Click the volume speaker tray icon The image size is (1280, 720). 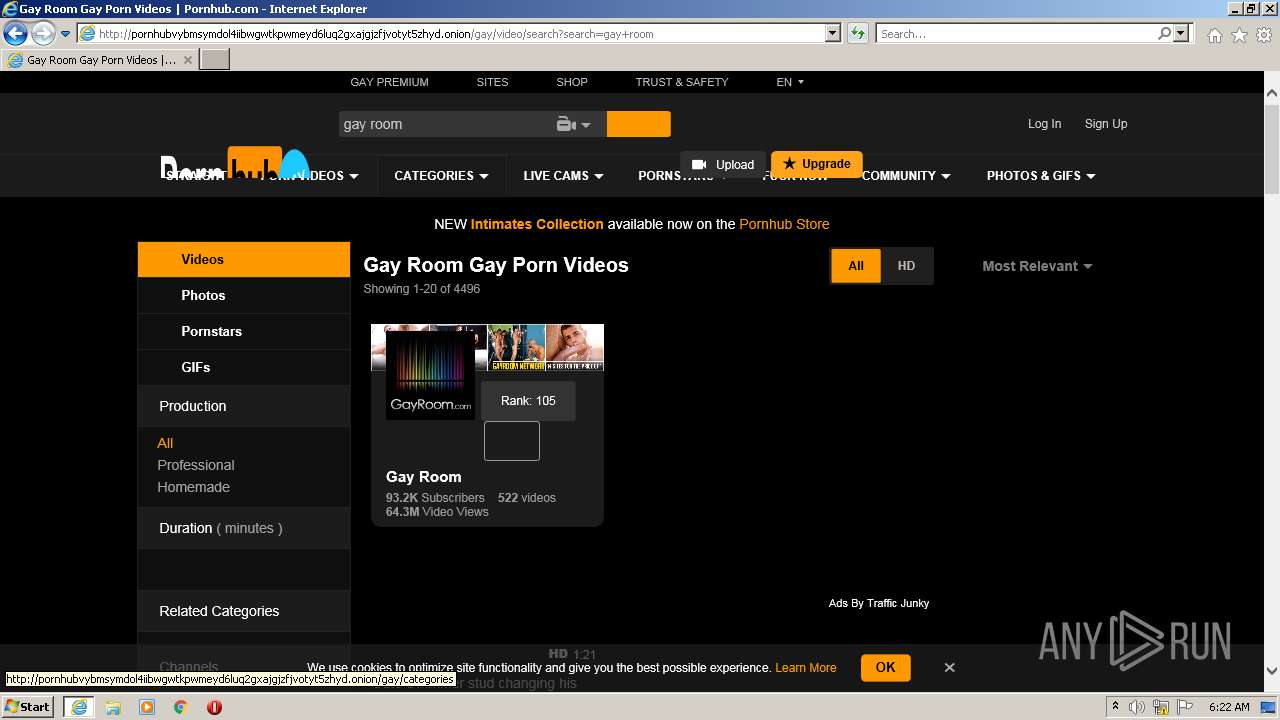click(x=1136, y=707)
